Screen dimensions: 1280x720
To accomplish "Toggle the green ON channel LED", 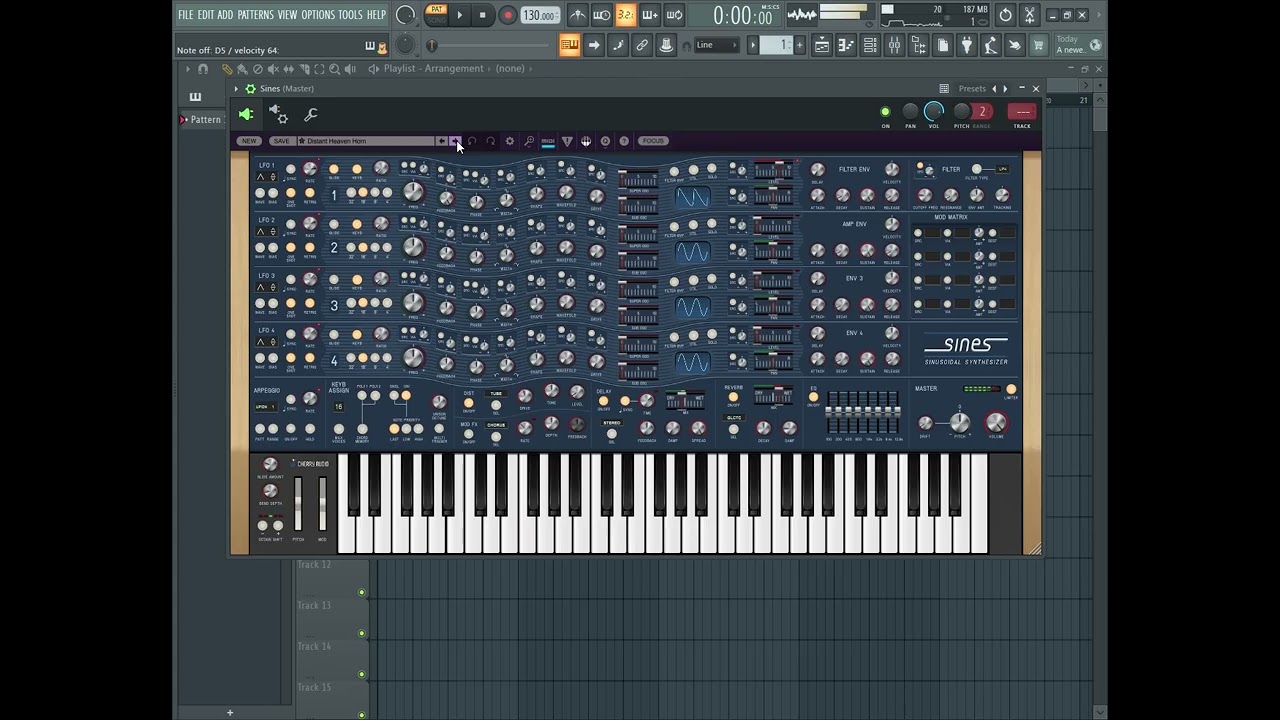I will tap(885, 112).
